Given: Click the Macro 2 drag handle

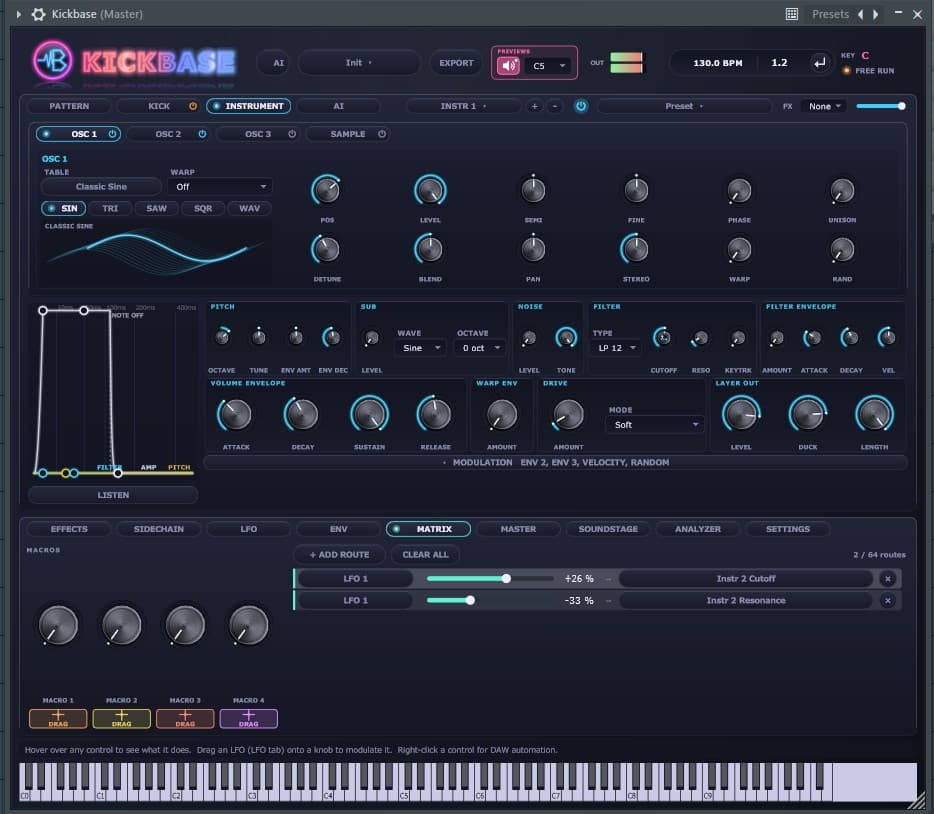Looking at the screenshot, I should 122,718.
